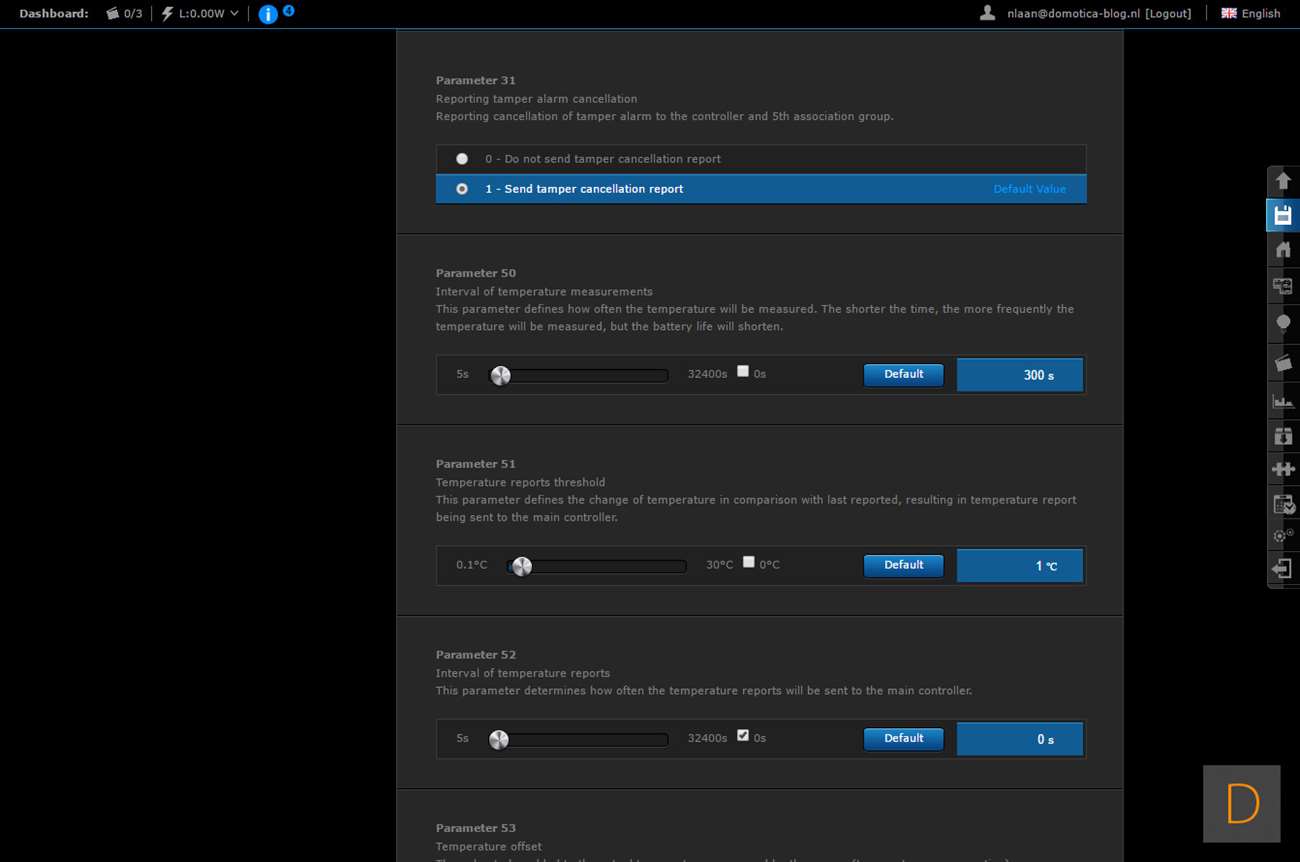Tick the 0s checkbox for Parameter 50
This screenshot has height=862, width=1300.
(743, 371)
